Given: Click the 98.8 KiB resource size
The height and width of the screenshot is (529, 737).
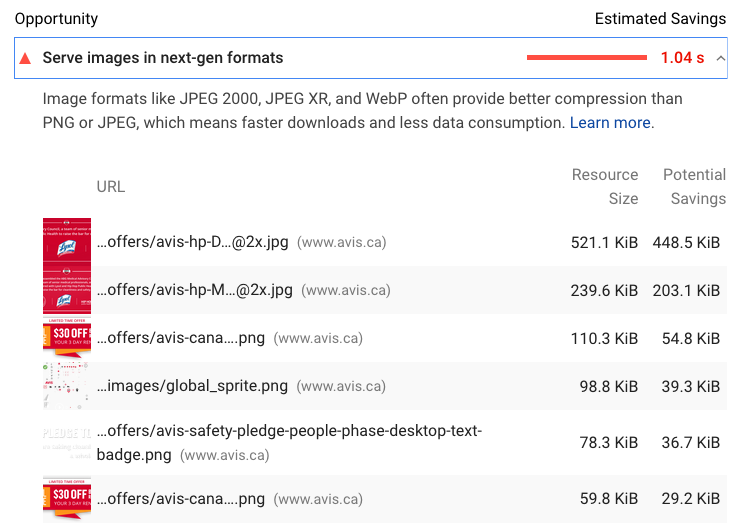Looking at the screenshot, I should 609,387.
